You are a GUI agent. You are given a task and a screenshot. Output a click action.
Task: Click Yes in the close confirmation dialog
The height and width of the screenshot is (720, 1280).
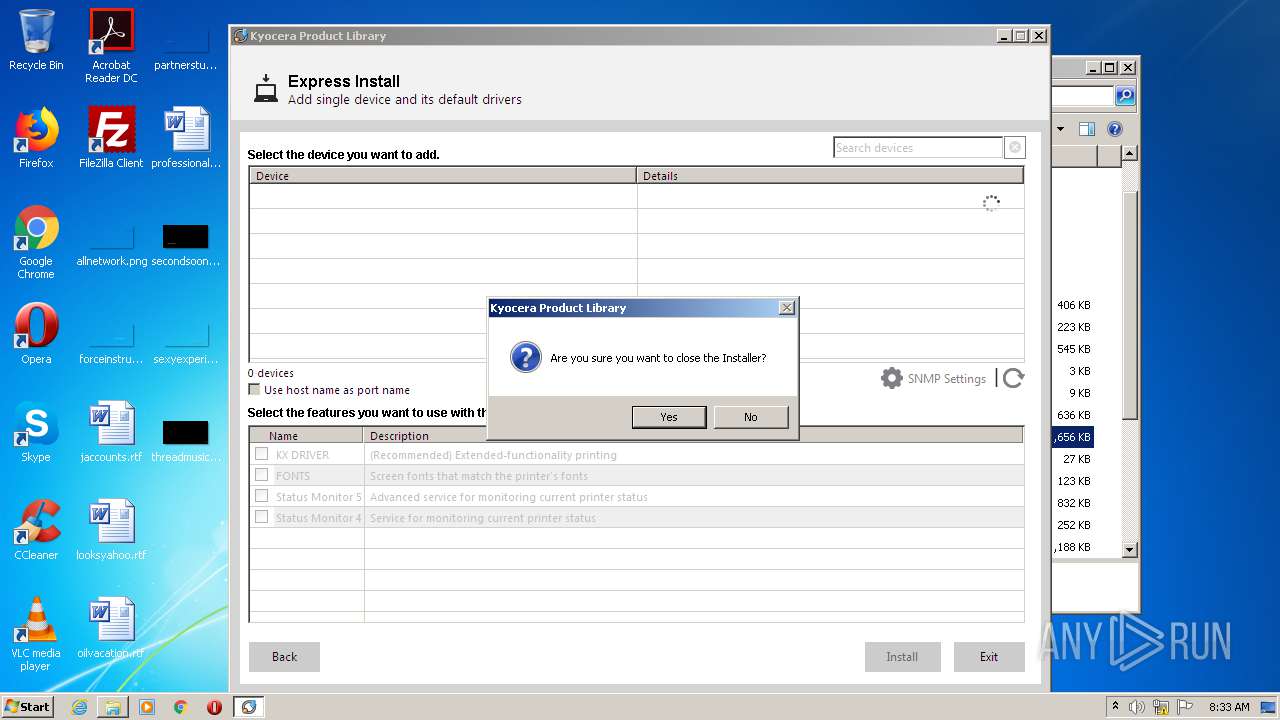669,417
